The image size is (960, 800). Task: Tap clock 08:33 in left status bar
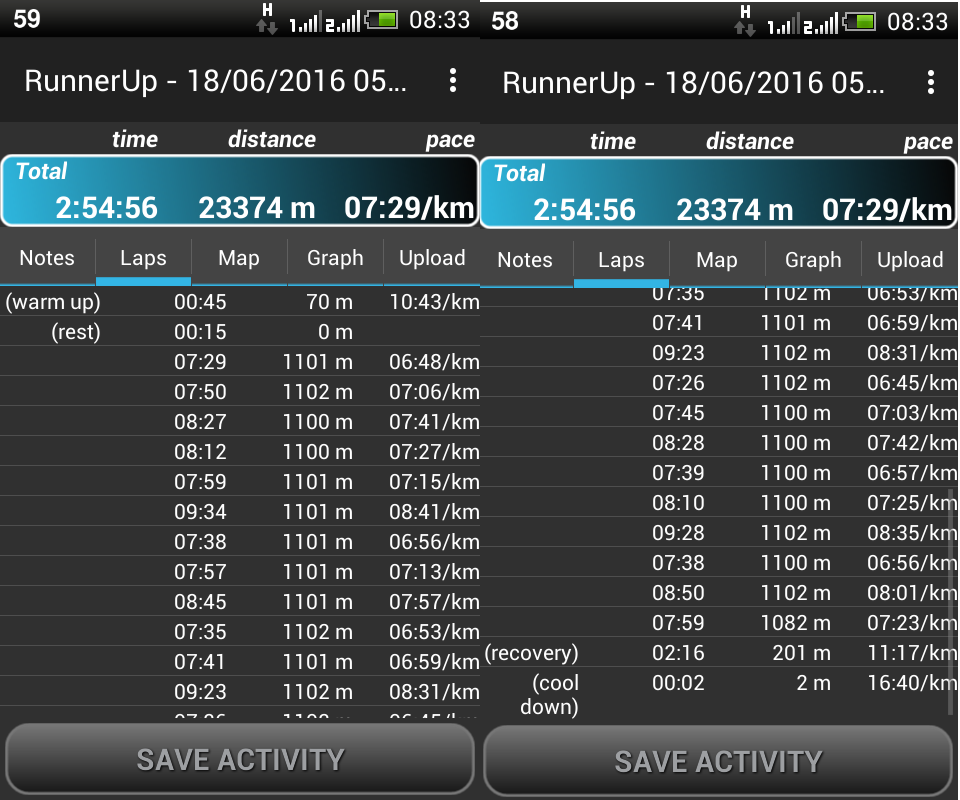(x=440, y=20)
